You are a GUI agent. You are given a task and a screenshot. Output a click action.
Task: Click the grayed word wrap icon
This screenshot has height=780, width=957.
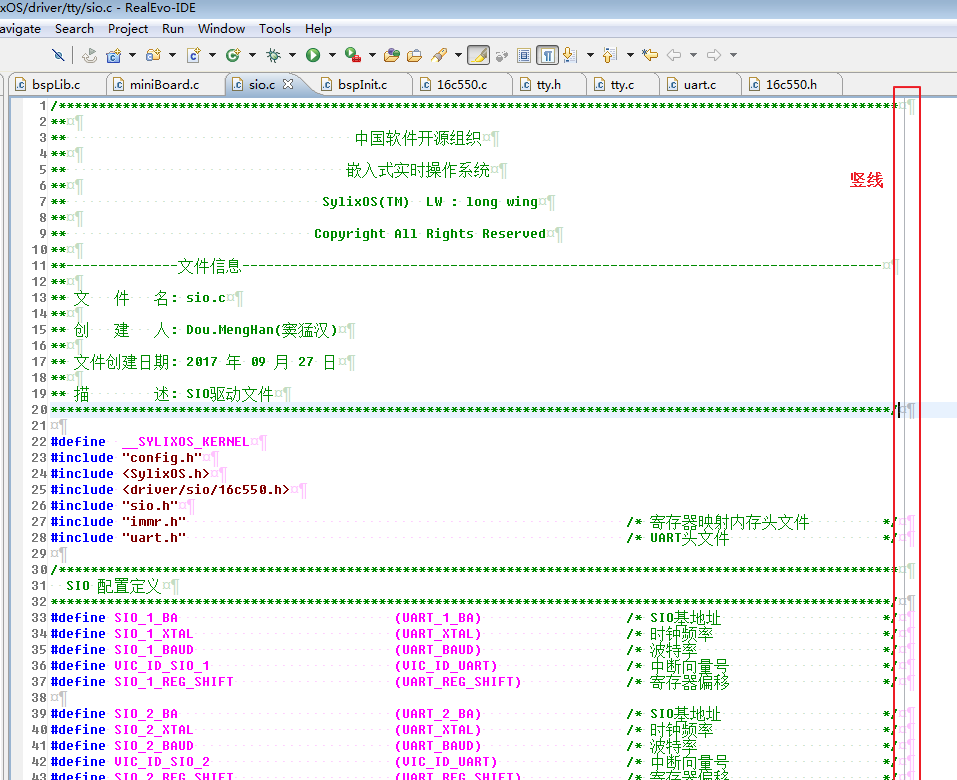coord(502,56)
